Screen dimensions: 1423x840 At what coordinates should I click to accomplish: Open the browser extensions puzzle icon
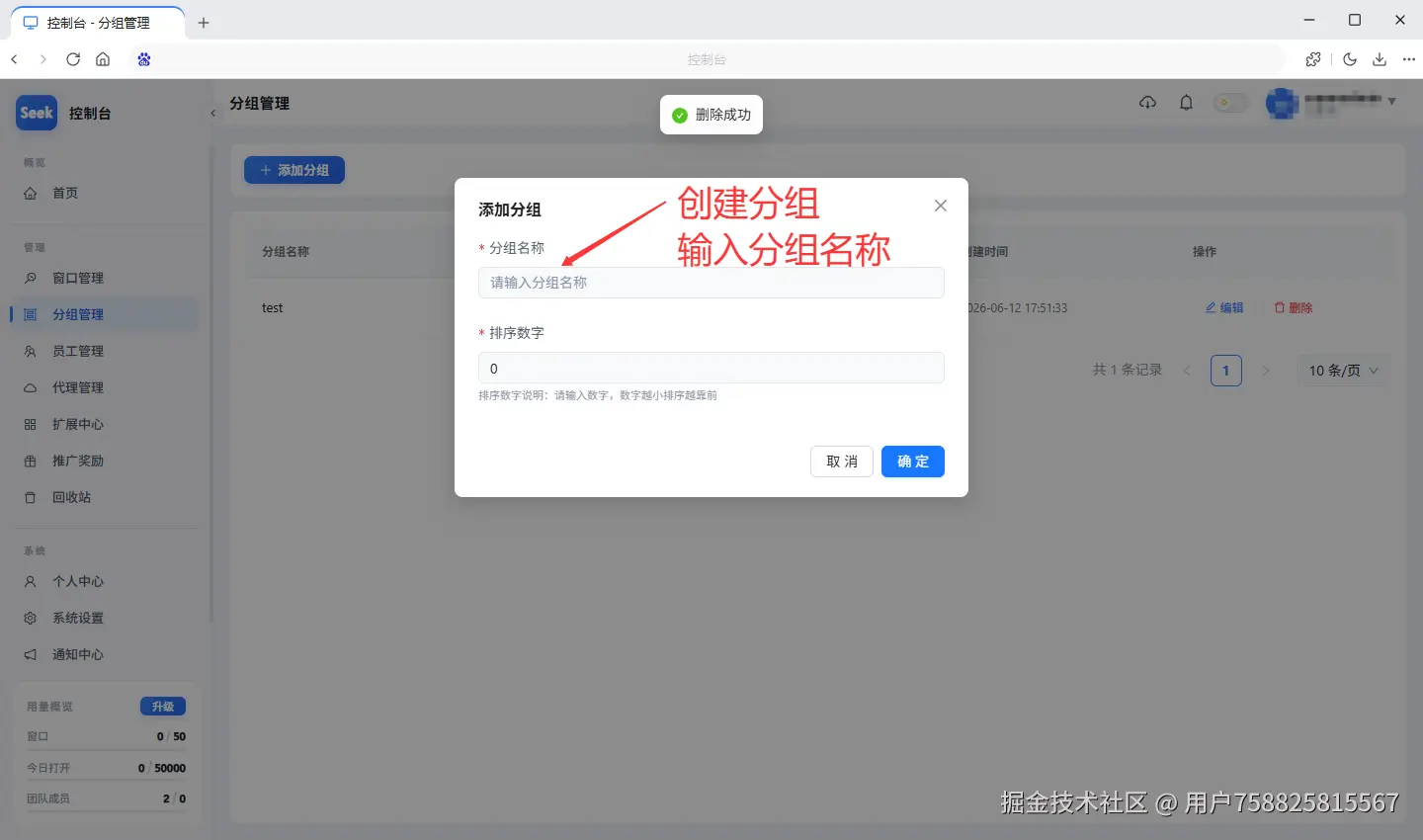(1313, 59)
